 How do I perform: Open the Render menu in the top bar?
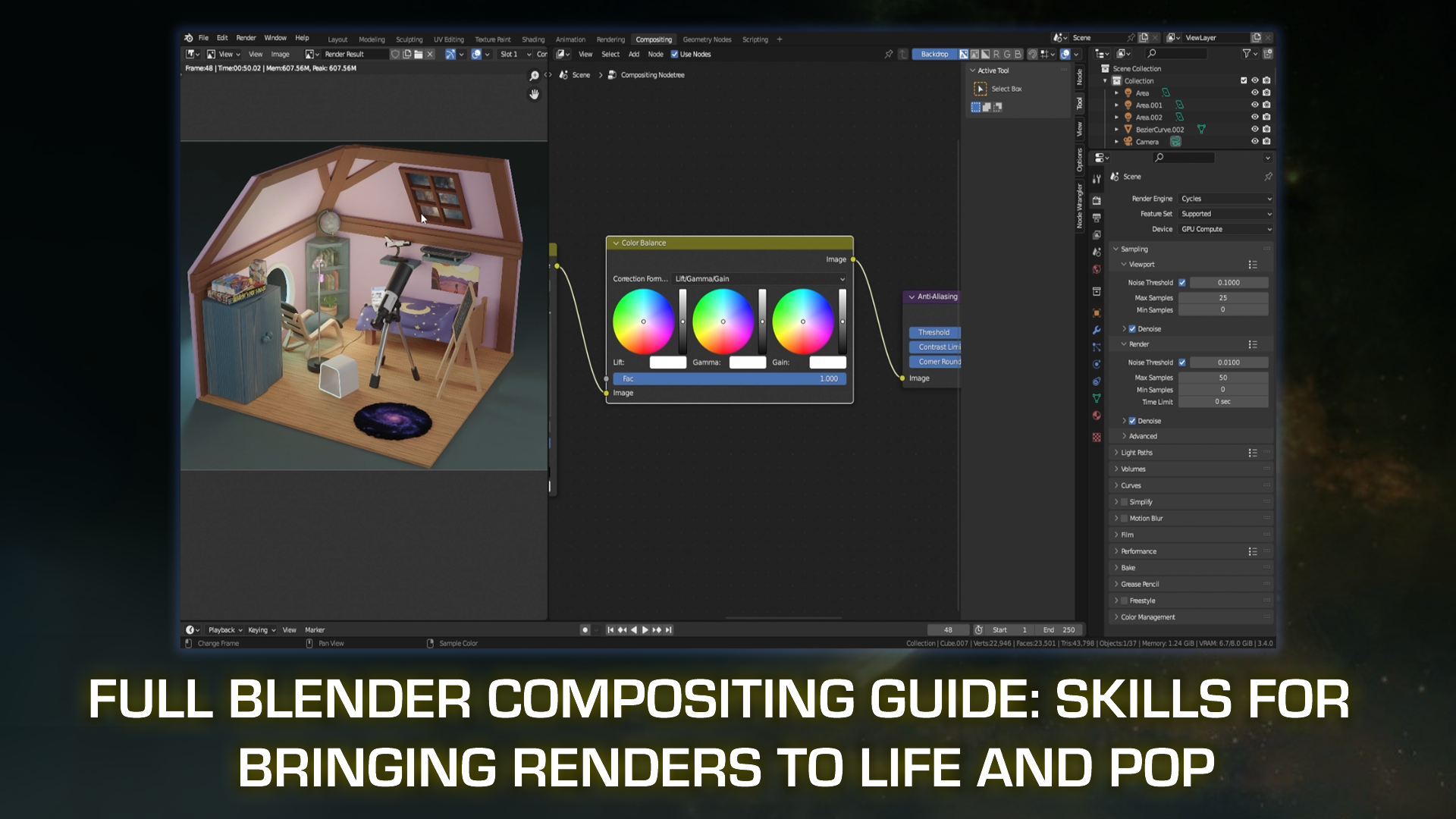coord(245,37)
